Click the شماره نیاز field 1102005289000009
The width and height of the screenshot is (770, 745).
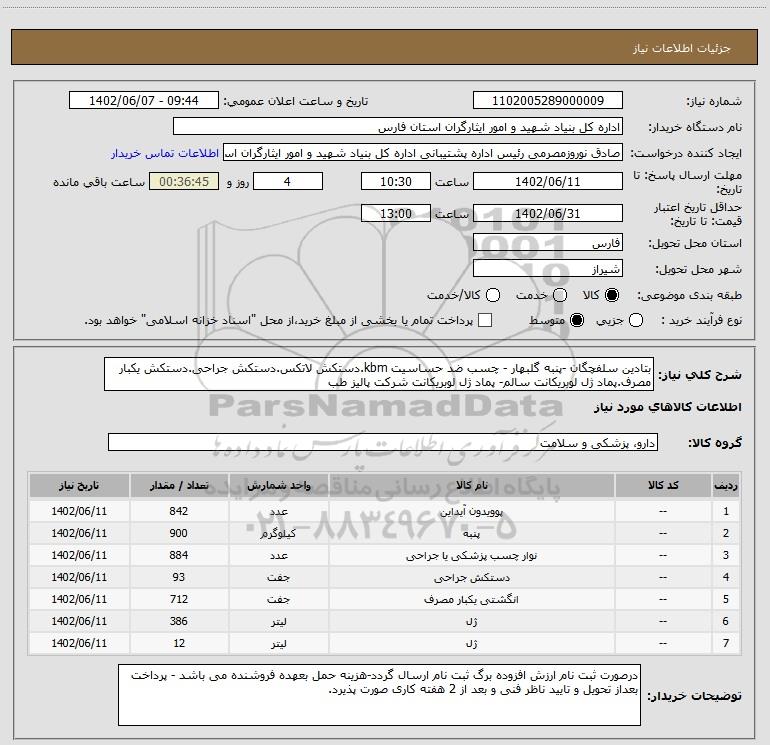coord(548,101)
